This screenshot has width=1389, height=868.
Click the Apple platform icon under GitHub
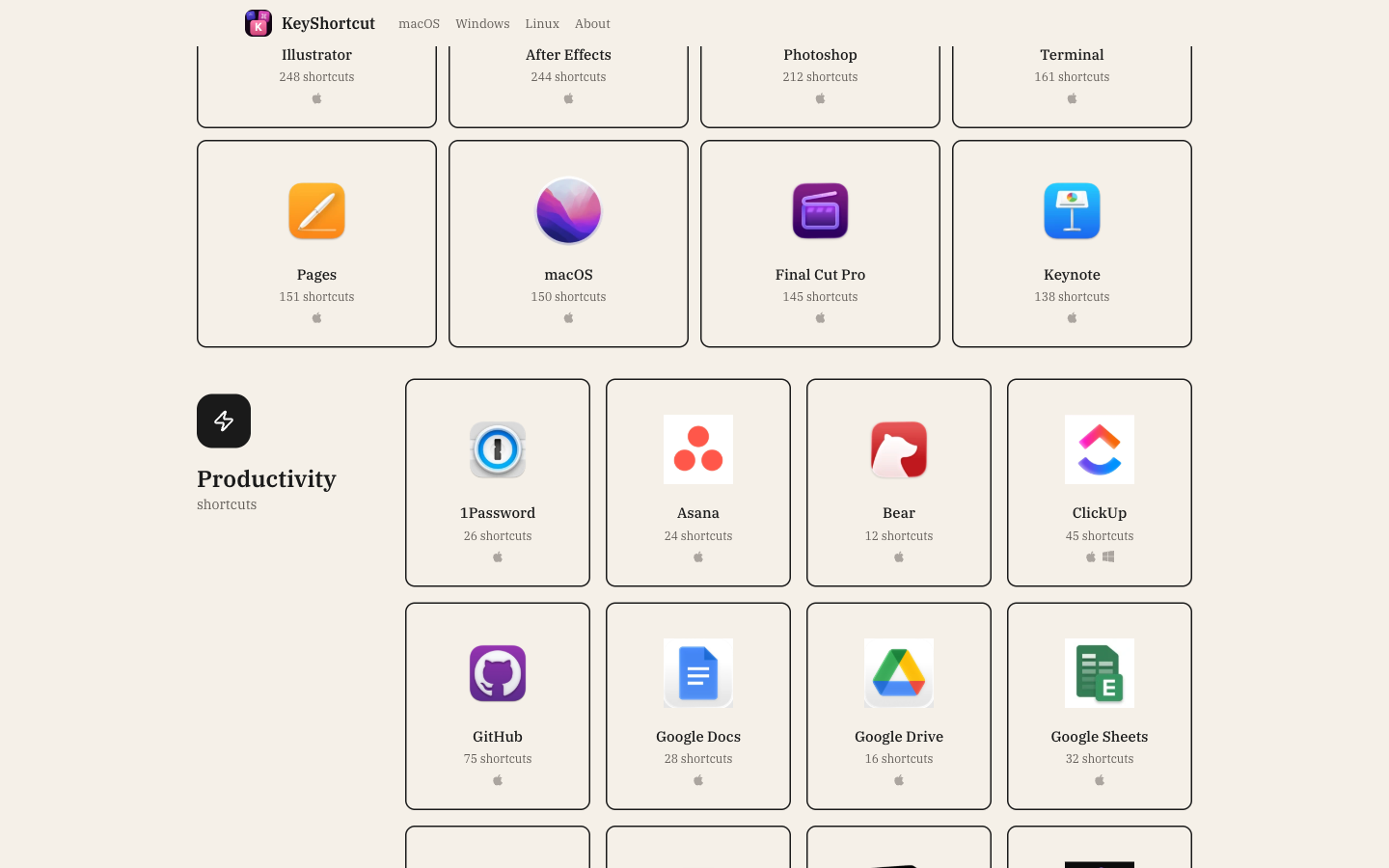pos(498,780)
